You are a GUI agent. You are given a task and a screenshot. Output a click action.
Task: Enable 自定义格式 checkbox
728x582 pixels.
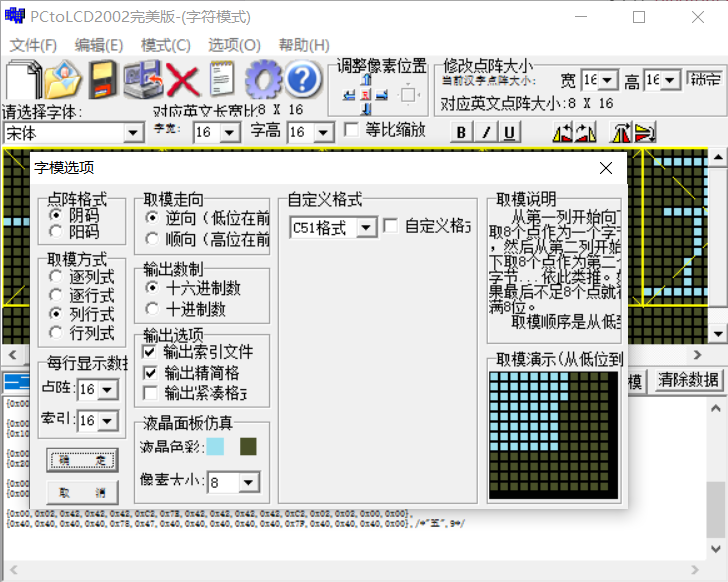click(391, 226)
